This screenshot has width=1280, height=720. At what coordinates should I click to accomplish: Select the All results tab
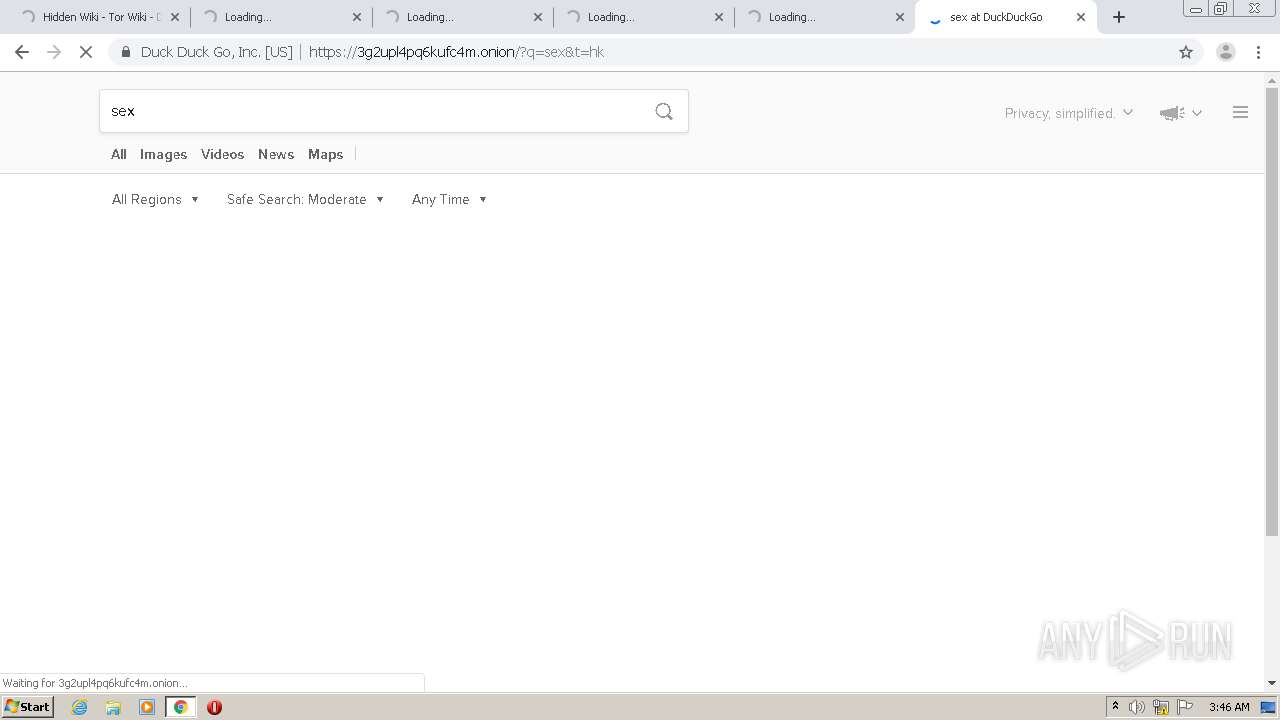119,154
